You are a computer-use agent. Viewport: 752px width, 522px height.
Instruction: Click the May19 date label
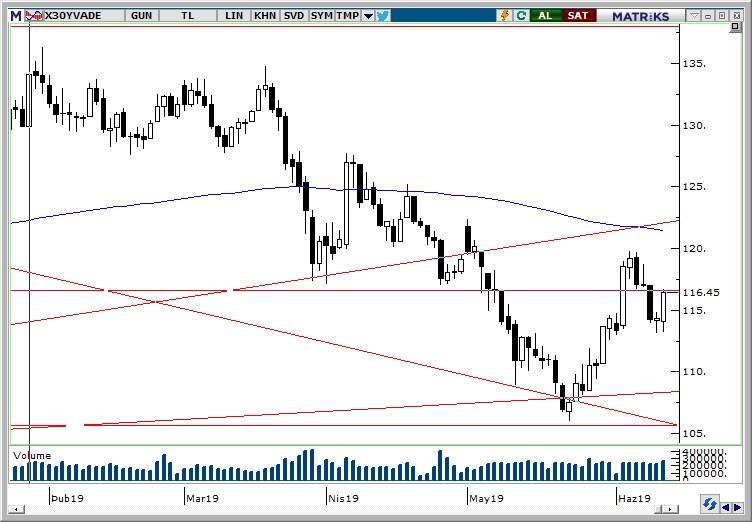[x=486, y=498]
